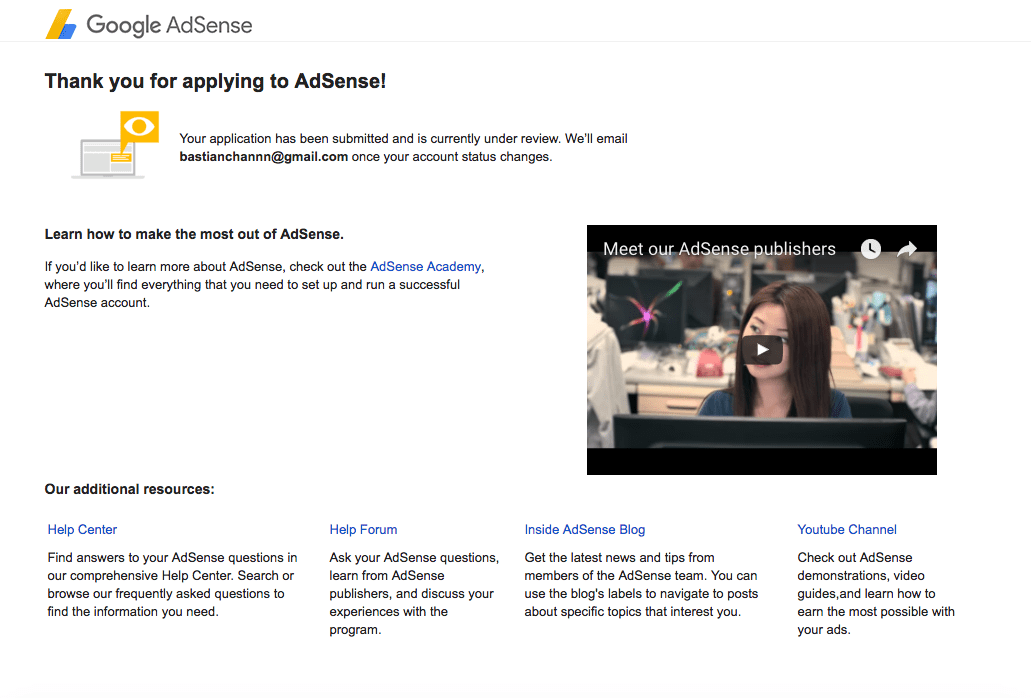Open the AdSense Academy link
The width and height of the screenshot is (1031, 698).
(x=425, y=266)
